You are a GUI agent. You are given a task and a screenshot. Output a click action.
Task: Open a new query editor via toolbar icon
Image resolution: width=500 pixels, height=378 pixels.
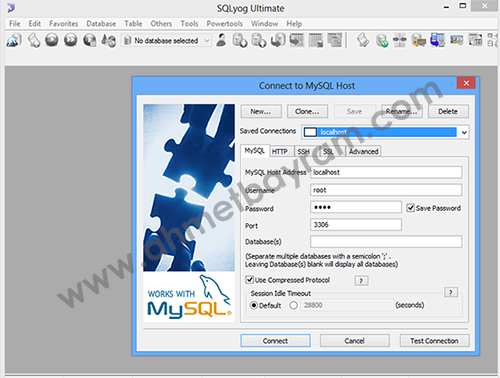pos(34,41)
